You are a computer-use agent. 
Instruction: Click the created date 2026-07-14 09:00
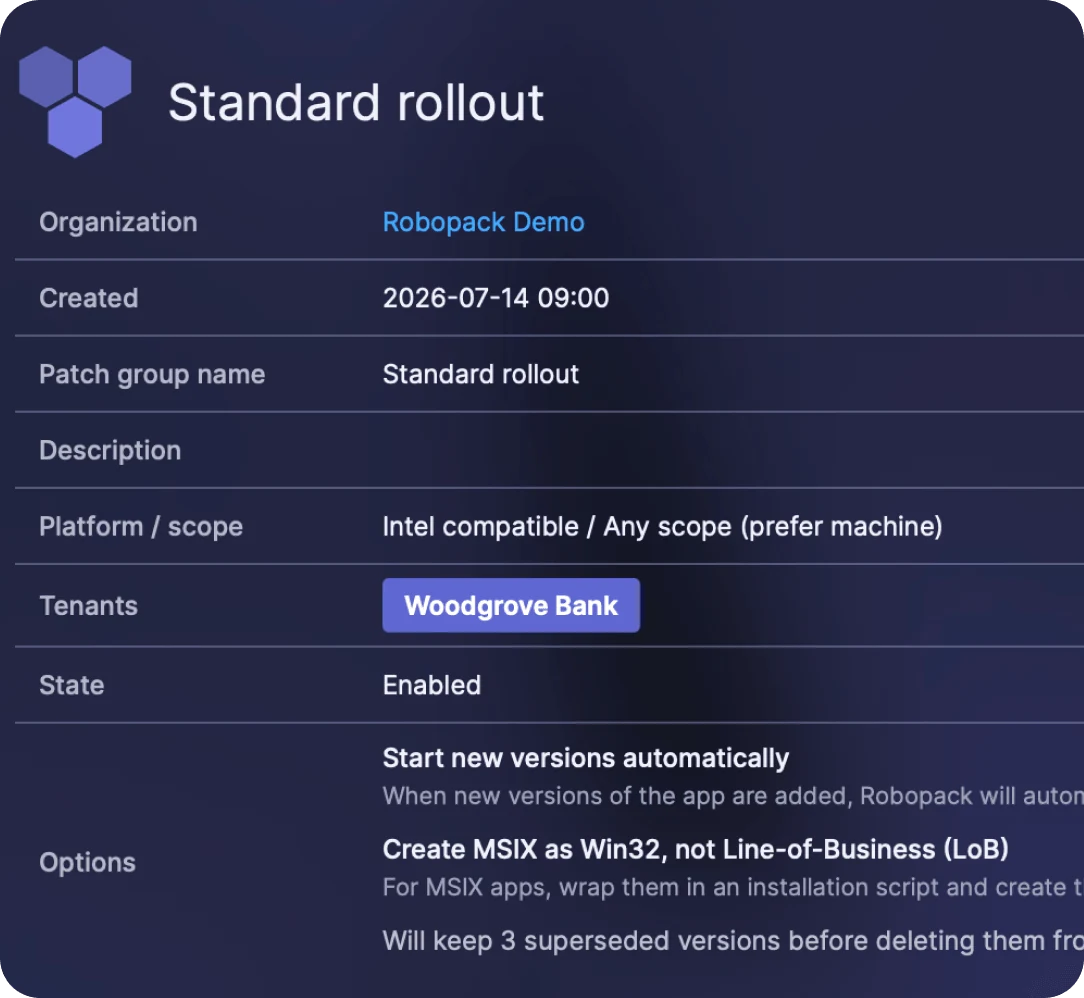496,299
